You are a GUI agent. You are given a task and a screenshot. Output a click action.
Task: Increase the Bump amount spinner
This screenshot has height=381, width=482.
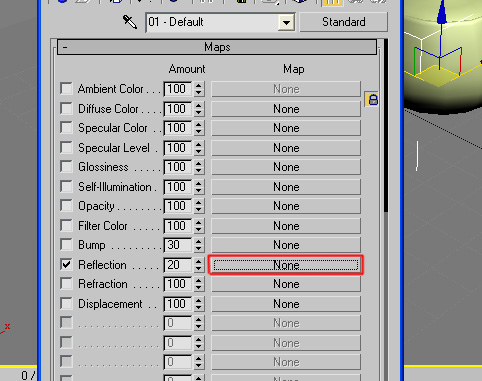click(x=199, y=241)
